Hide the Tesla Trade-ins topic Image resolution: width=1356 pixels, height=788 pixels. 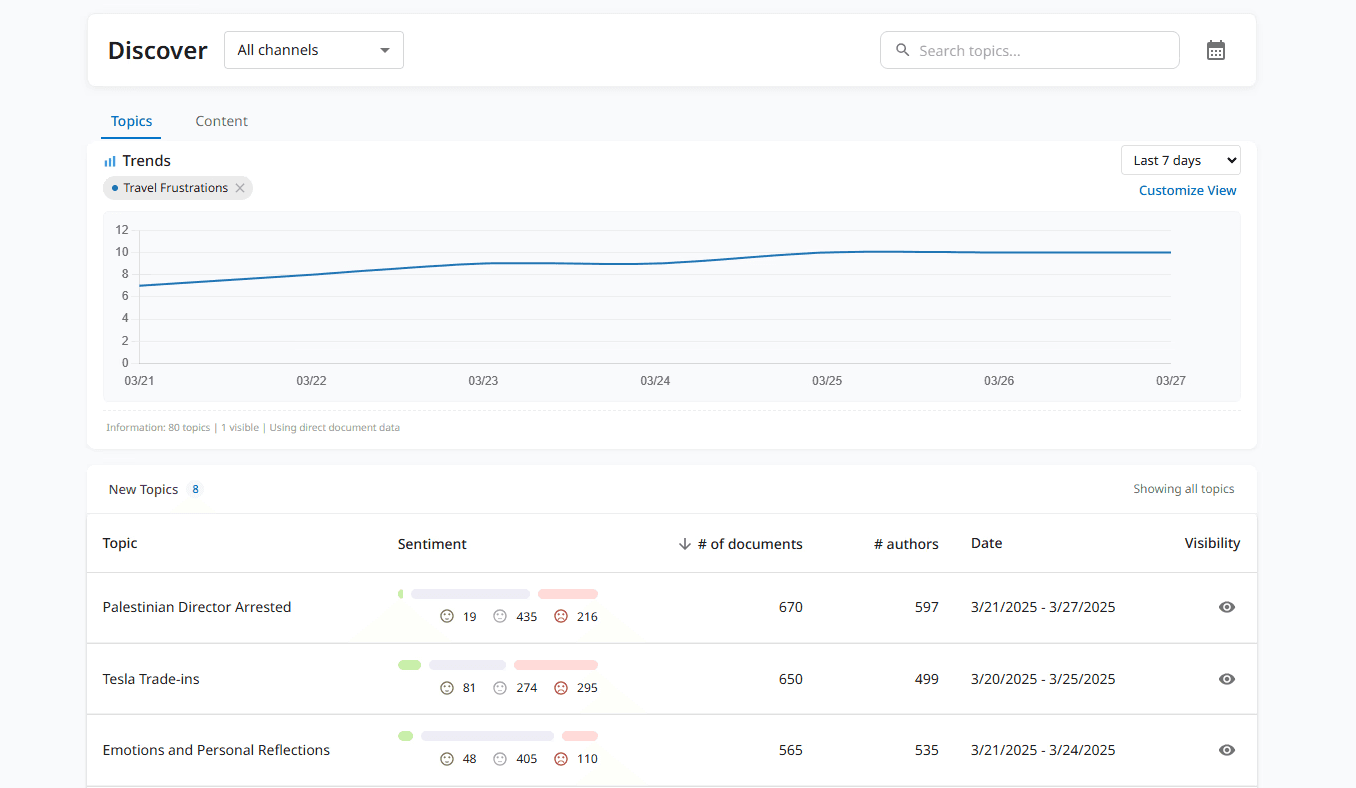(x=1227, y=679)
